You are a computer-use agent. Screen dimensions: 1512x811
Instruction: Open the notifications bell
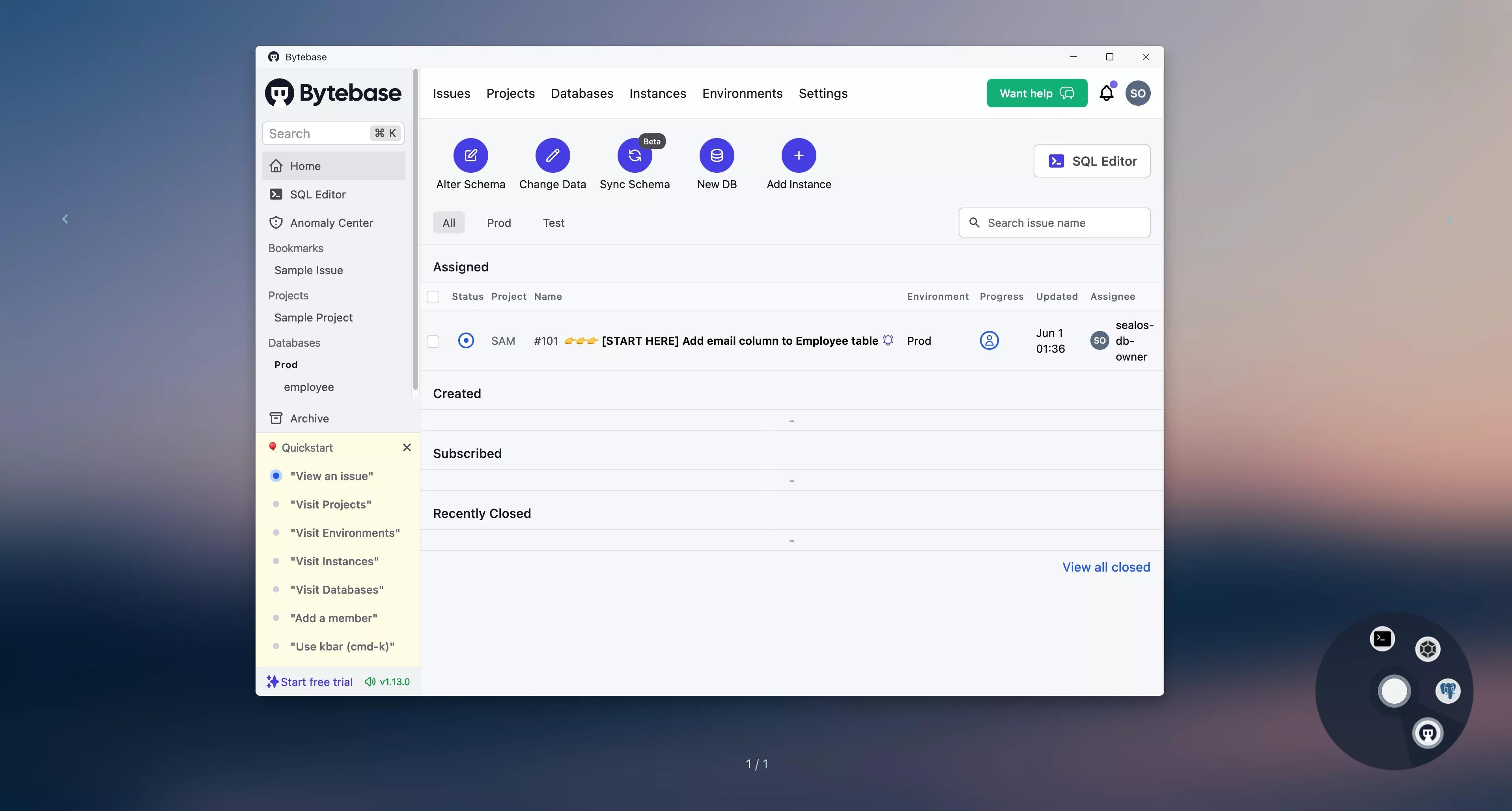[1106, 93]
